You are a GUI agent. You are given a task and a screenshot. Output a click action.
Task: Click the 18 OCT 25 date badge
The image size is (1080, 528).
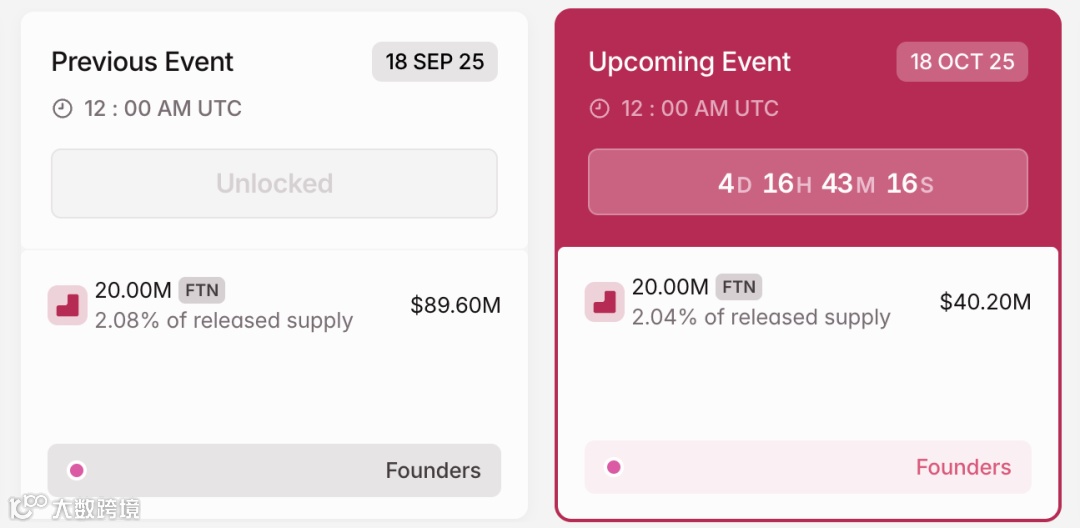(x=962, y=62)
